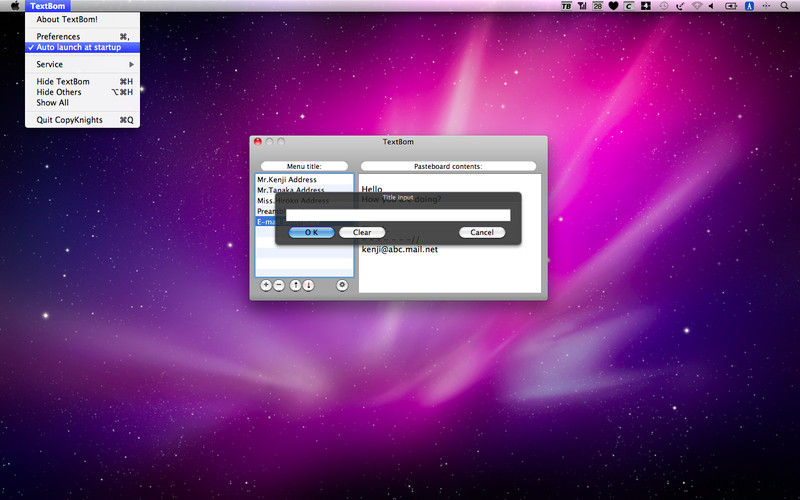Screen dimensions: 800x500
Task: Remove selected item with minus button
Action: [x=279, y=285]
